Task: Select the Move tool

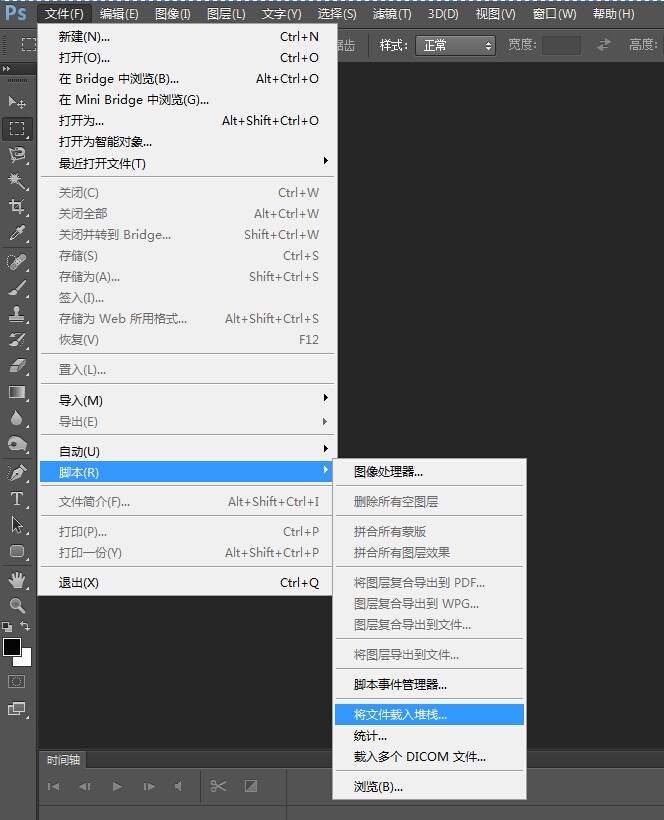Action: point(17,102)
